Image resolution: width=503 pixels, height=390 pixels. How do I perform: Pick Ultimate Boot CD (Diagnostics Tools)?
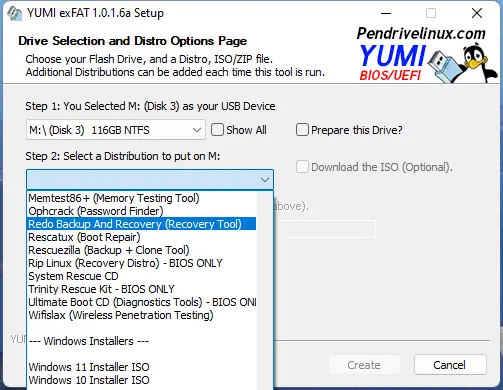click(x=141, y=302)
